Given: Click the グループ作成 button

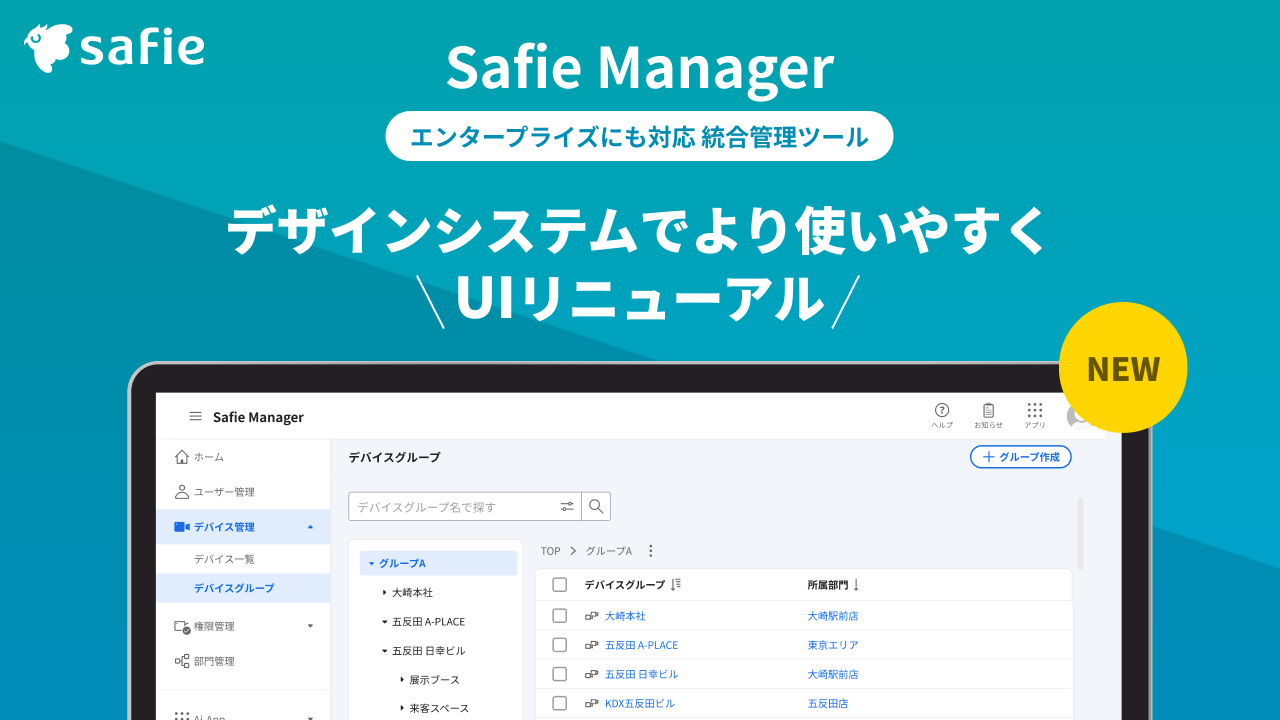Looking at the screenshot, I should (x=1020, y=456).
